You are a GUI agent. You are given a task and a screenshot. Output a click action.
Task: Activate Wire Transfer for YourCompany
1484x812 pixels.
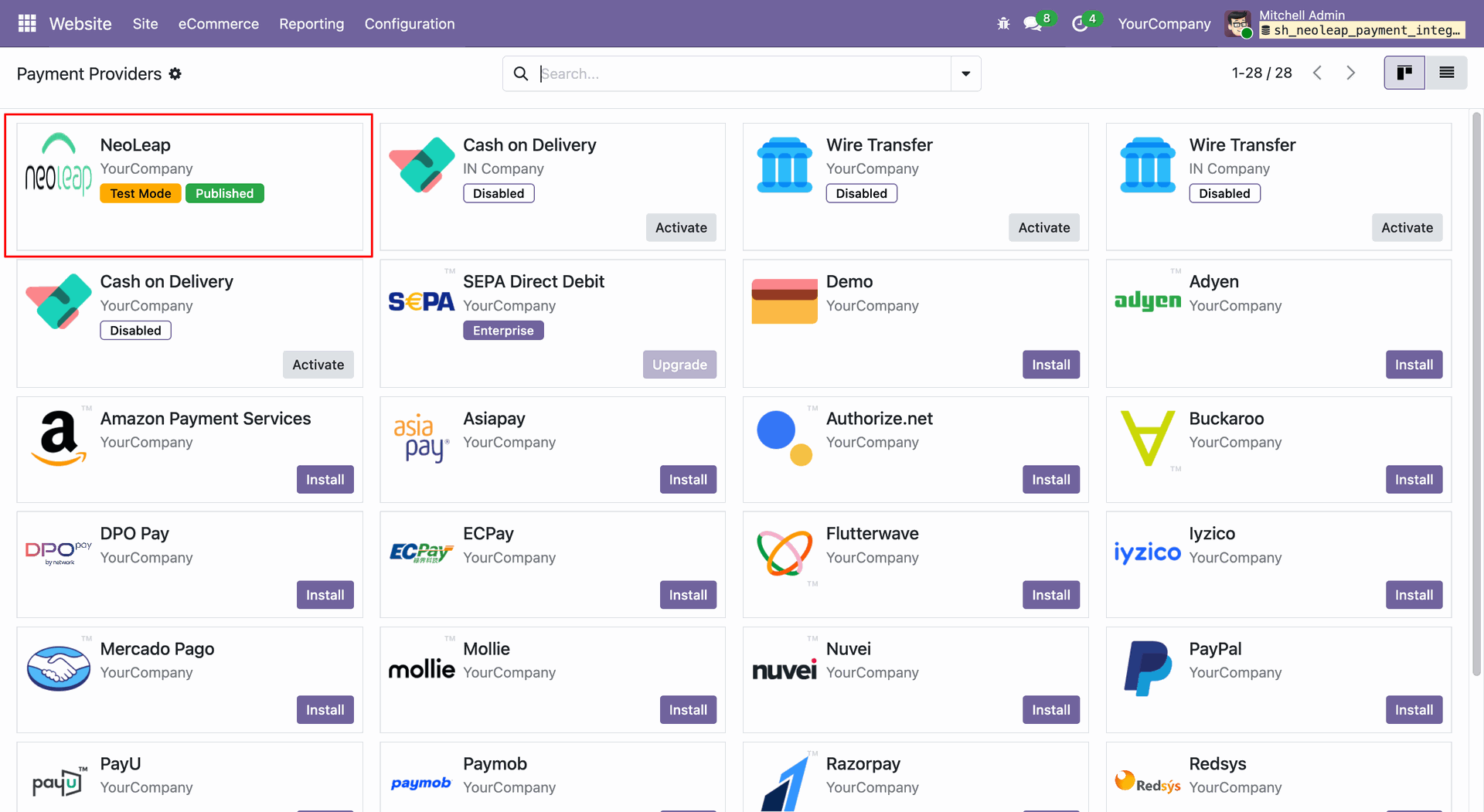coord(1044,227)
